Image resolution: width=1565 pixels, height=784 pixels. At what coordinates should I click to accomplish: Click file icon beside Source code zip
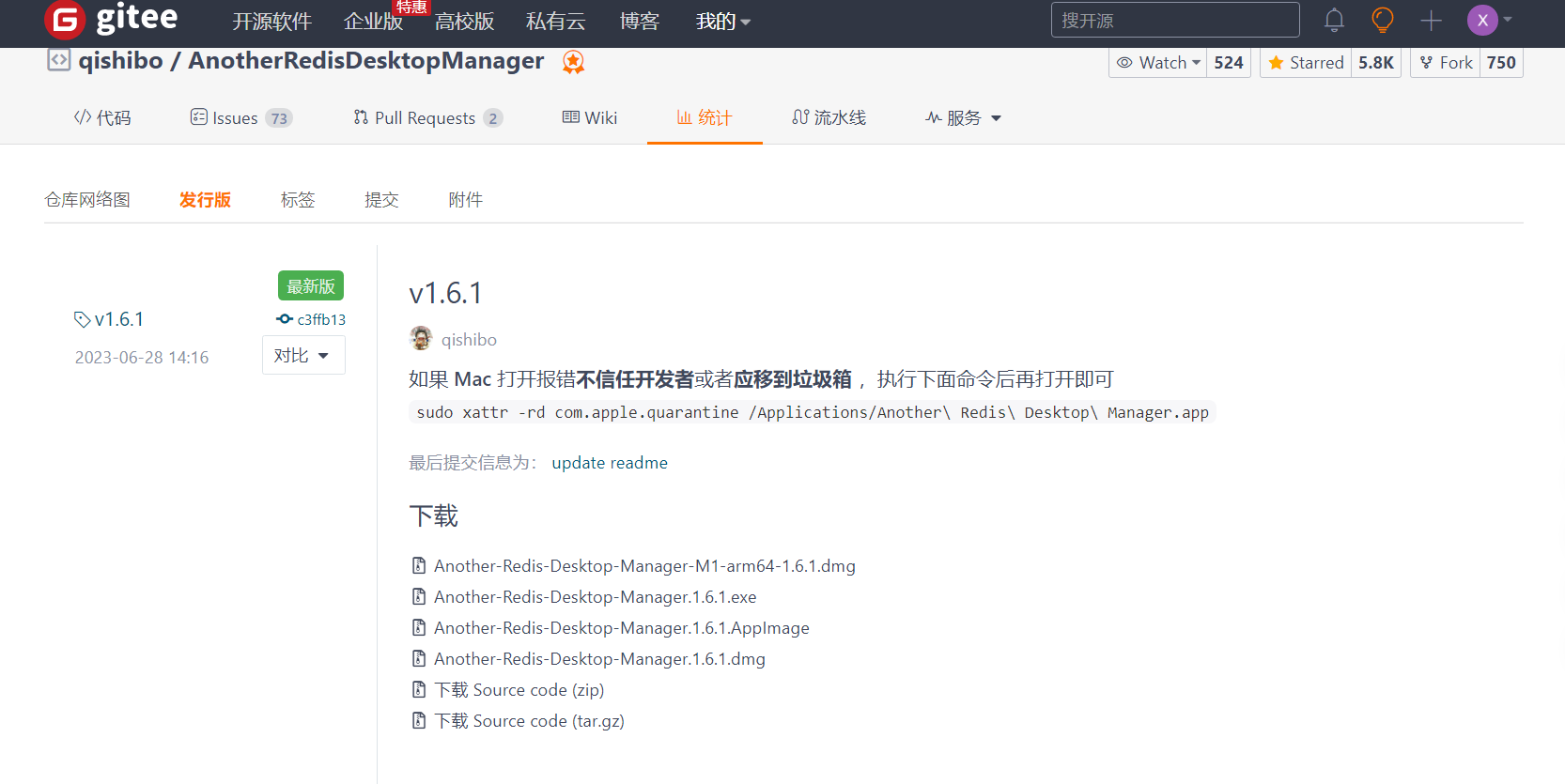[419, 689]
